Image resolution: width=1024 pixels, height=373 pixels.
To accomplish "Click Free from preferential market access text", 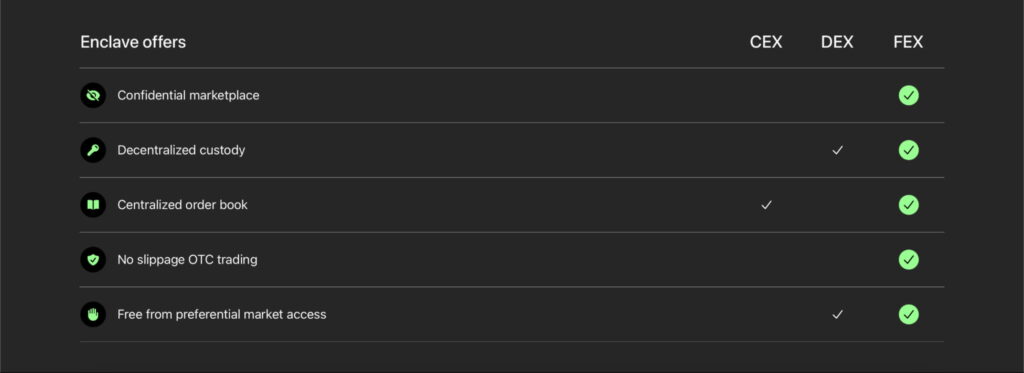I will click(x=222, y=315).
